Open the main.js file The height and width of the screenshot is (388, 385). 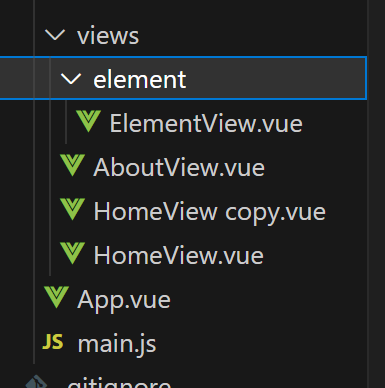click(117, 344)
